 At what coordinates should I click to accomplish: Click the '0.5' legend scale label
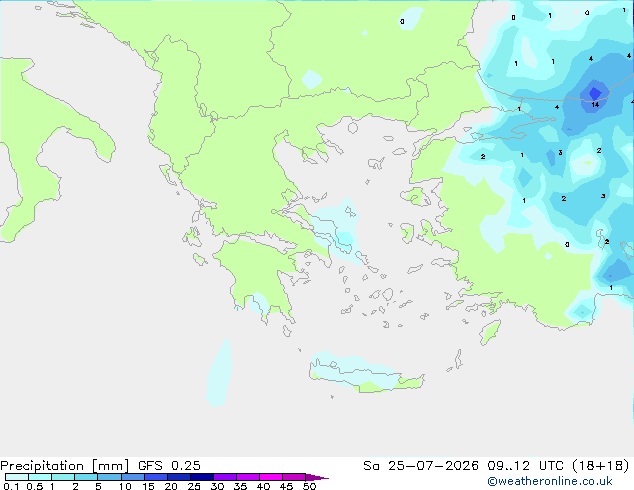[x=34, y=486]
